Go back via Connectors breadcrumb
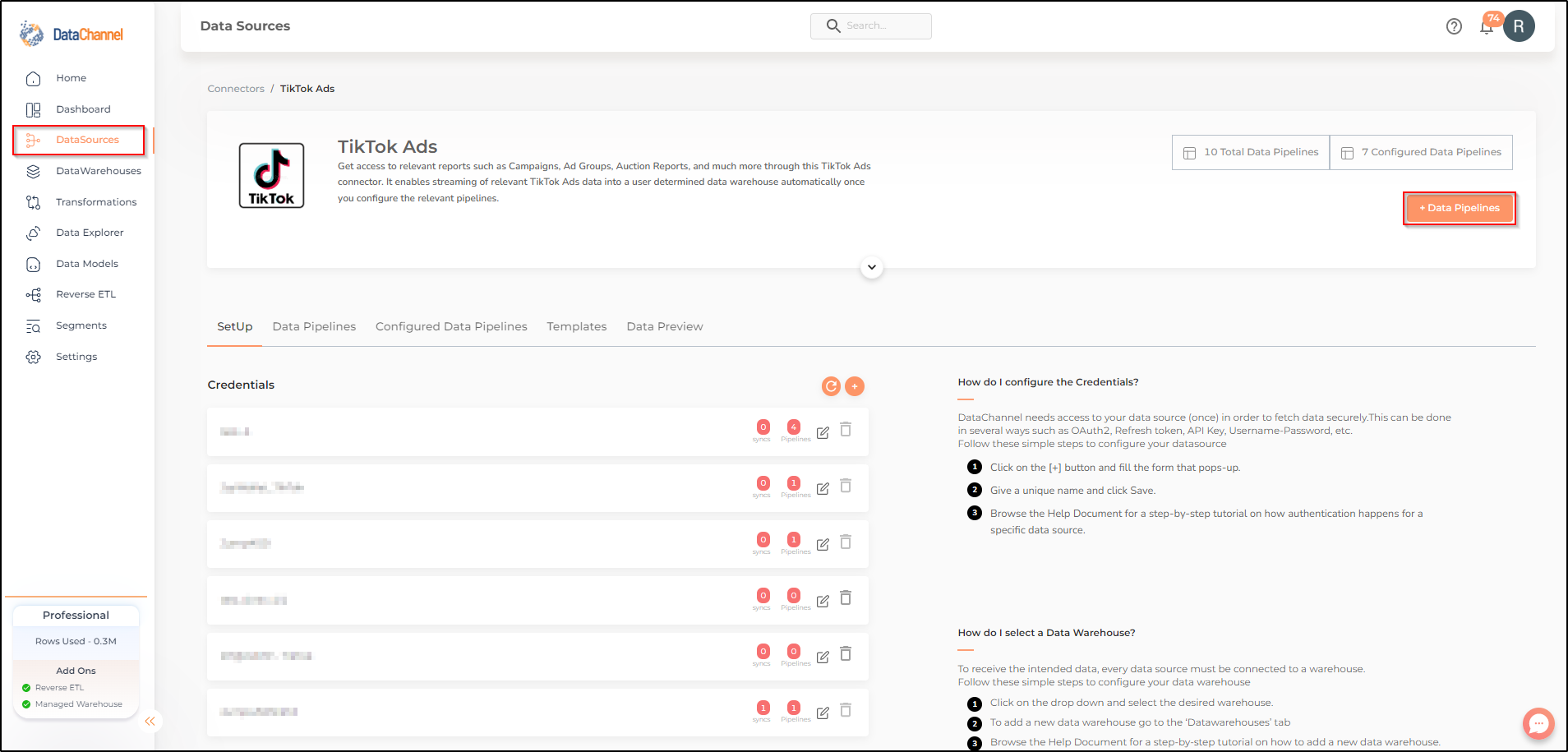1568x752 pixels. click(236, 89)
